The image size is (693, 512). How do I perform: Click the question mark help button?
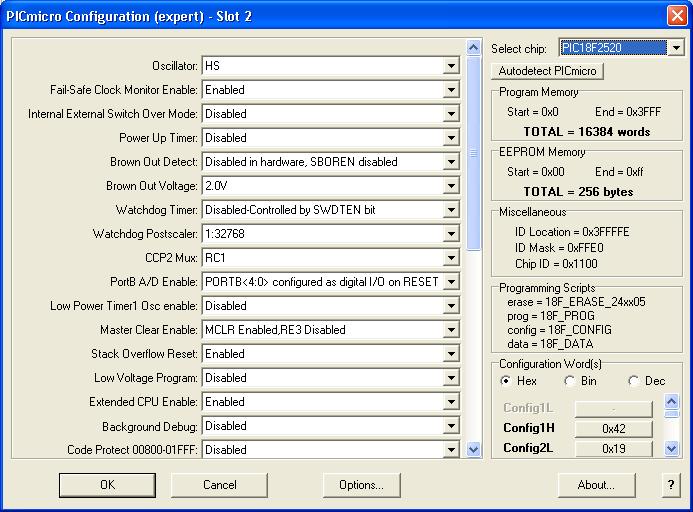(670, 485)
